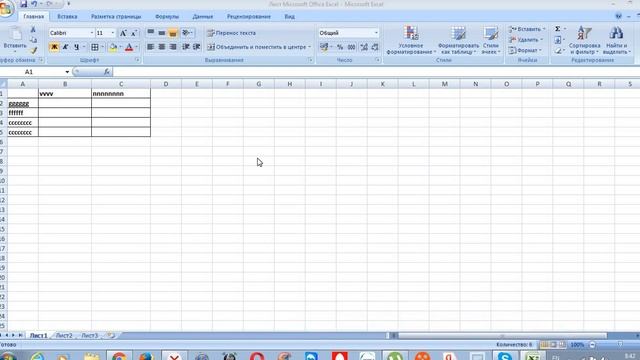Viewport: 640px width, 360px height.
Task: Open the Font Color dropdown arrow
Action: pos(137,47)
